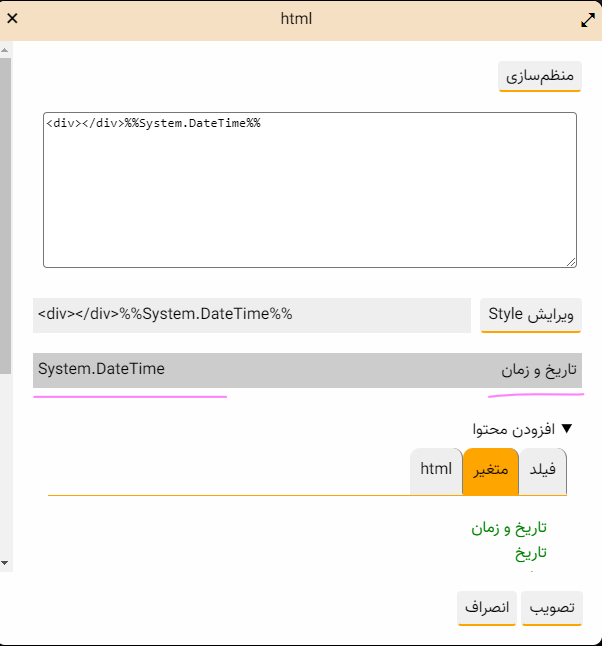Cancel with the انصراف button

pos(488,607)
